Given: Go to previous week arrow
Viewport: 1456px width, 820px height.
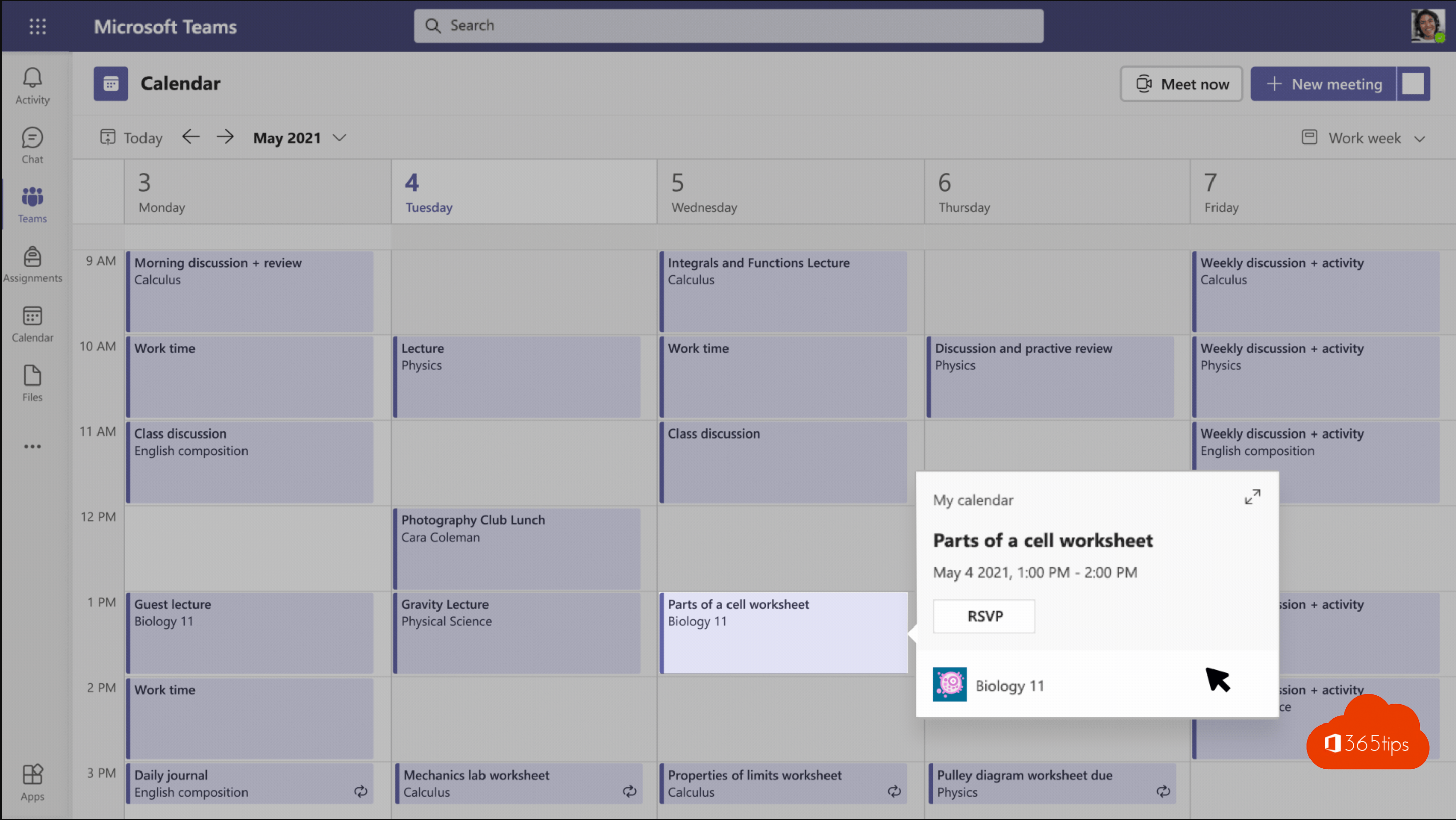Looking at the screenshot, I should [191, 137].
